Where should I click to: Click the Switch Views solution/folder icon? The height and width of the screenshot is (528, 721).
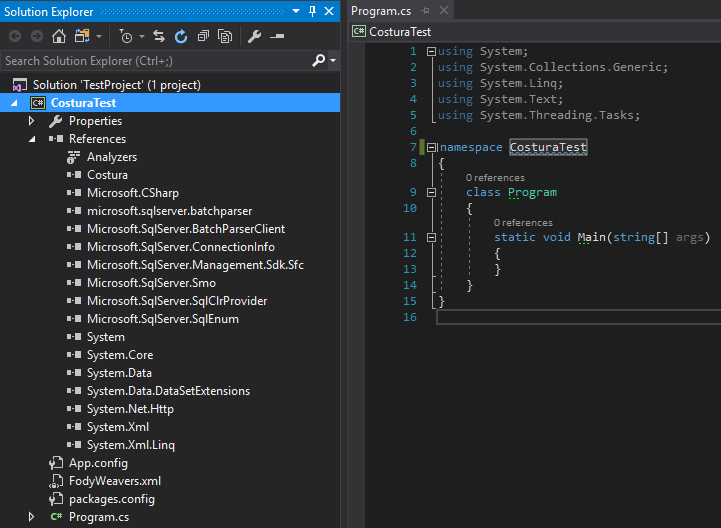click(x=82, y=36)
